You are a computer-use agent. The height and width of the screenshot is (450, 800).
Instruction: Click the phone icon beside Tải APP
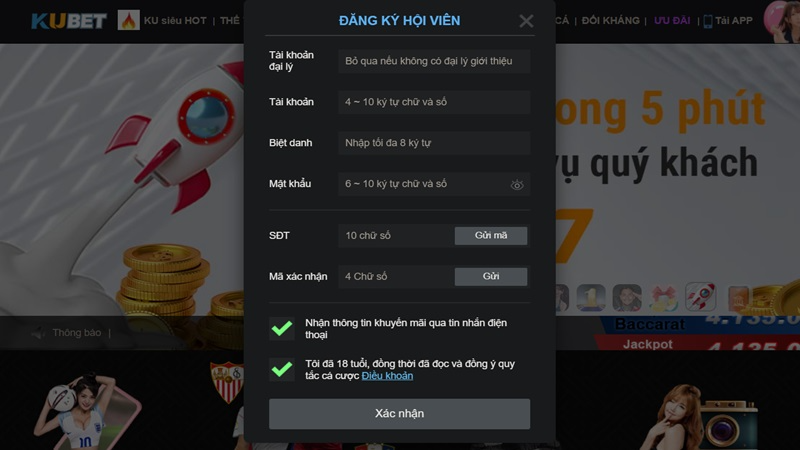coord(708,21)
